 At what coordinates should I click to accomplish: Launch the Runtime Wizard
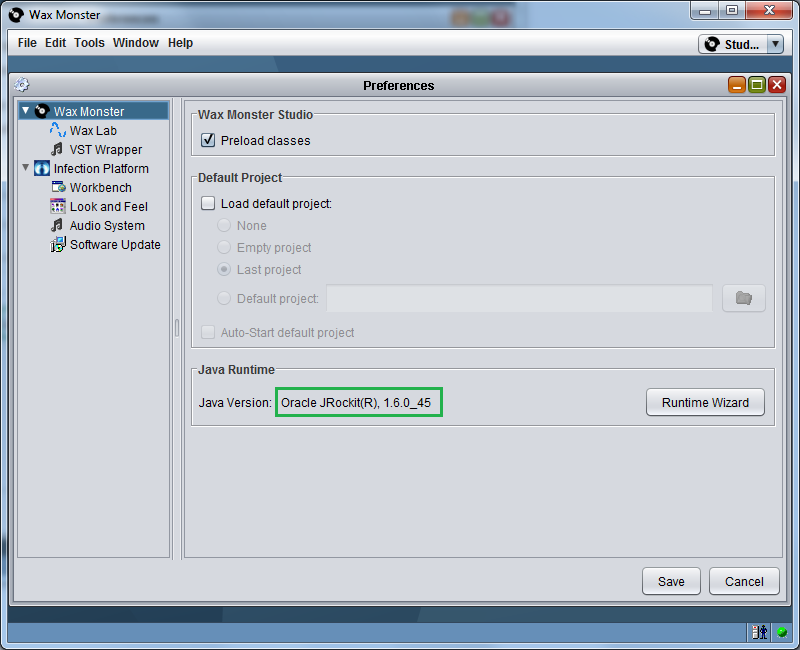click(x=705, y=403)
